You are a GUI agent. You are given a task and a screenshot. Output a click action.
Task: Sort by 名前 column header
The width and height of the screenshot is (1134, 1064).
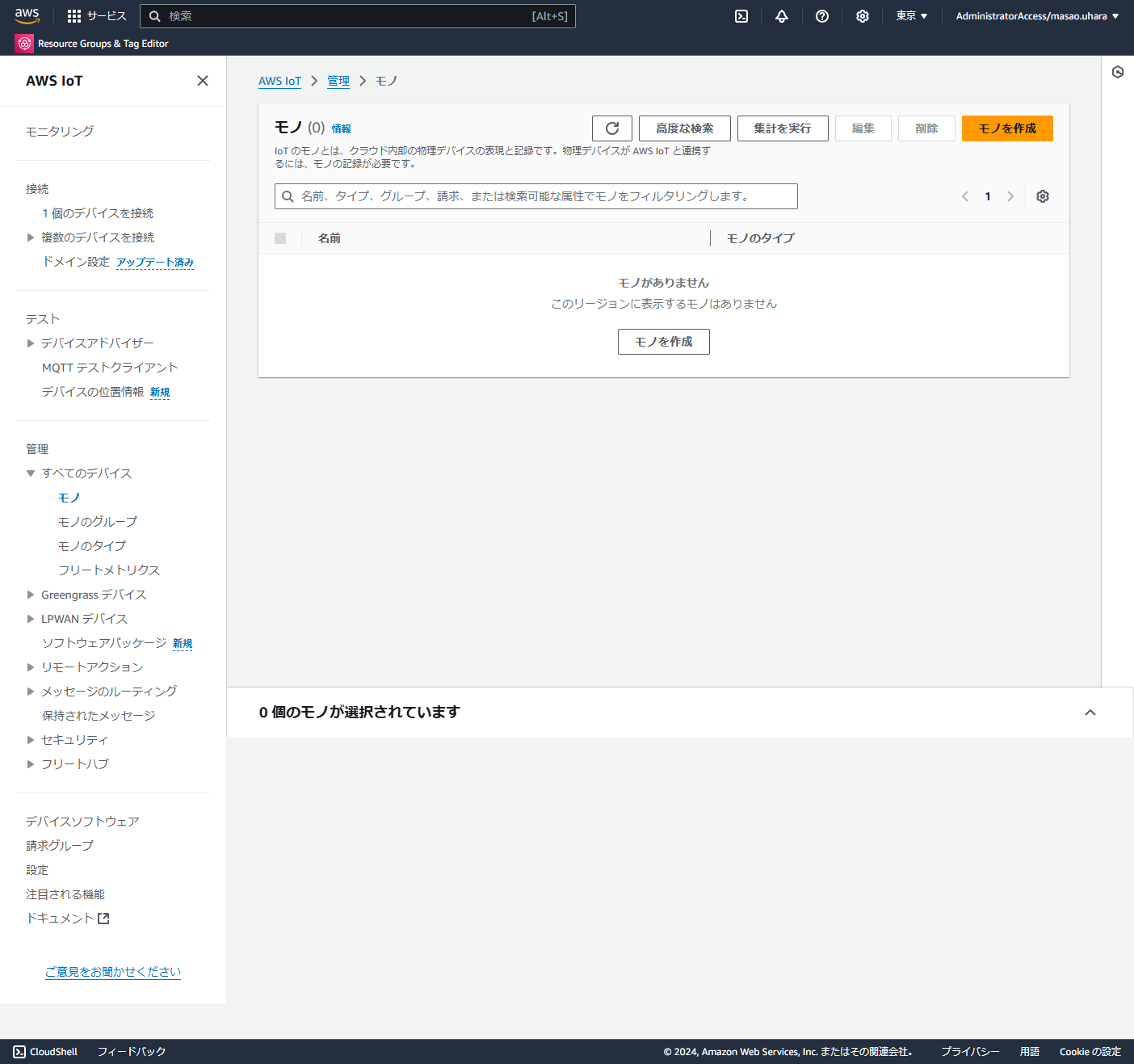click(x=330, y=238)
